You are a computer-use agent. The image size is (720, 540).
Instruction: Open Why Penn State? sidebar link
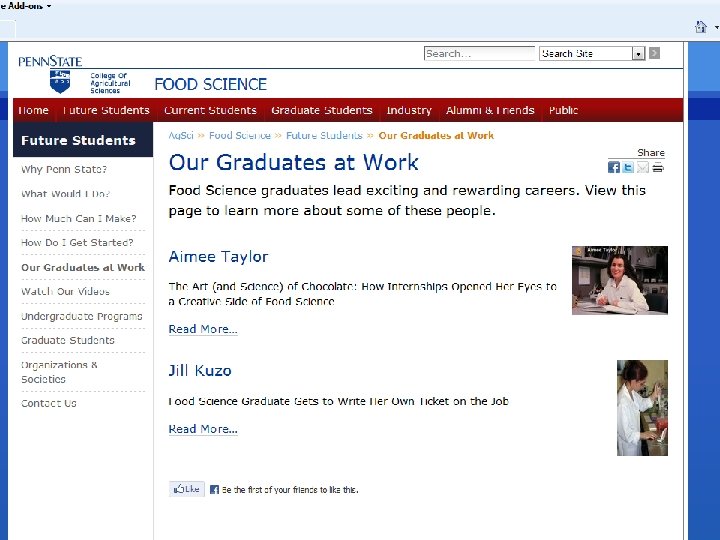(x=64, y=169)
